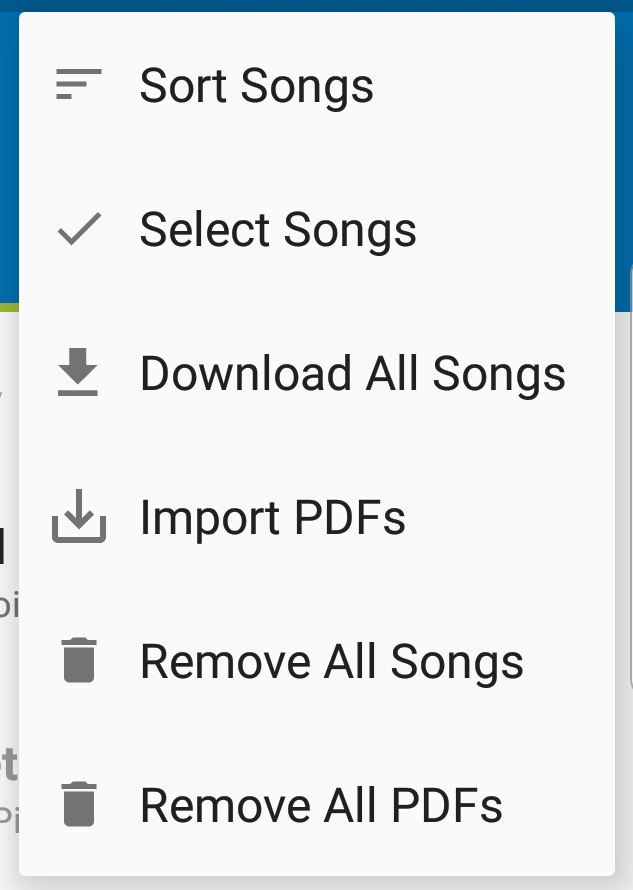The image size is (633, 890).
Task: Click trash icon next to Remove All Songs
Action: coord(79,660)
